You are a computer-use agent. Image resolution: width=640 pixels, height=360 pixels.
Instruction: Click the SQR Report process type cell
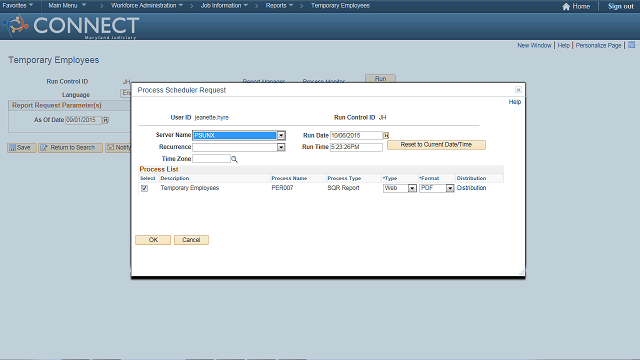pyautogui.click(x=343, y=188)
